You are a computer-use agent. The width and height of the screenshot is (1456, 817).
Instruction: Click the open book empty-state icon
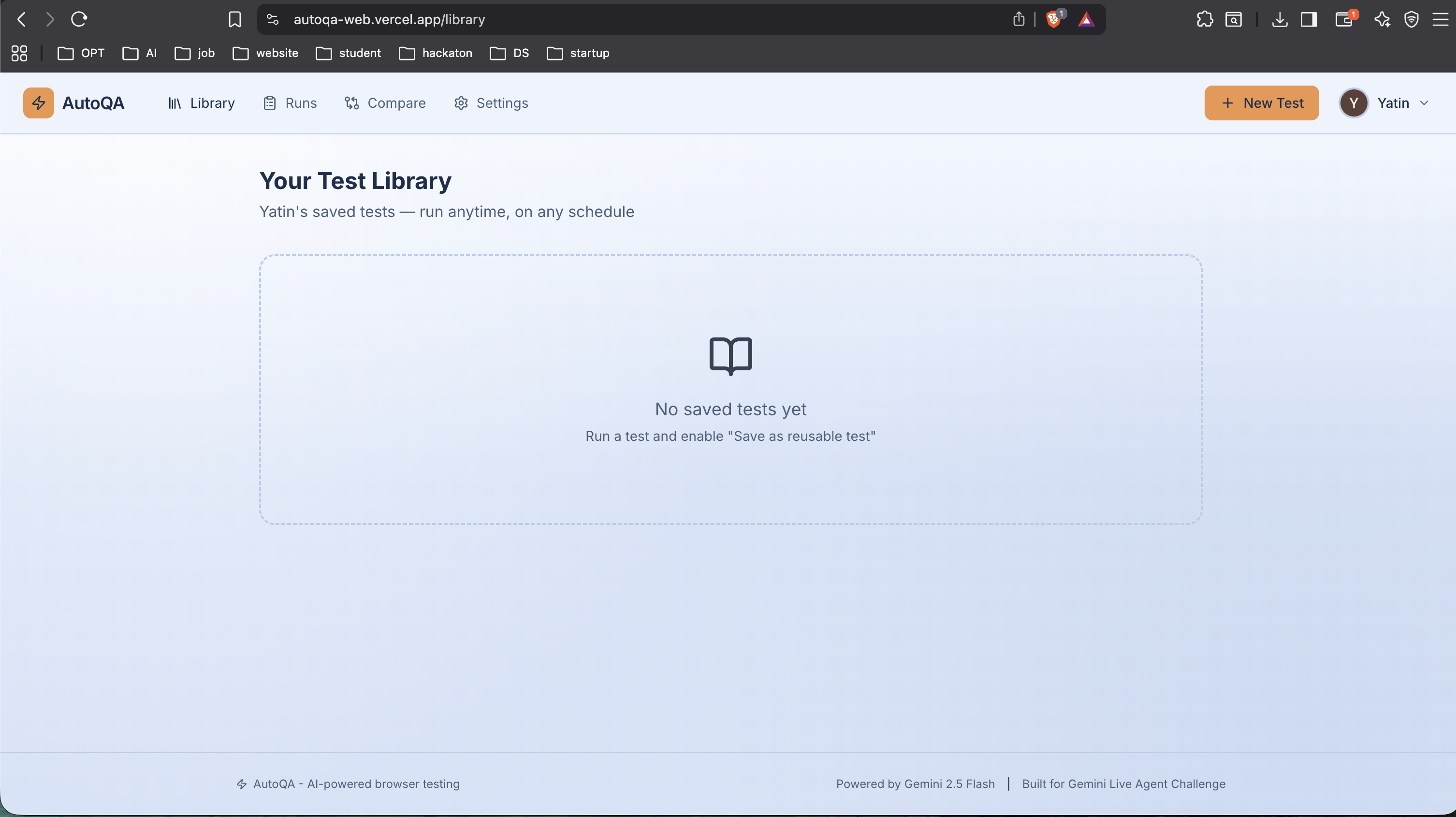click(x=730, y=356)
